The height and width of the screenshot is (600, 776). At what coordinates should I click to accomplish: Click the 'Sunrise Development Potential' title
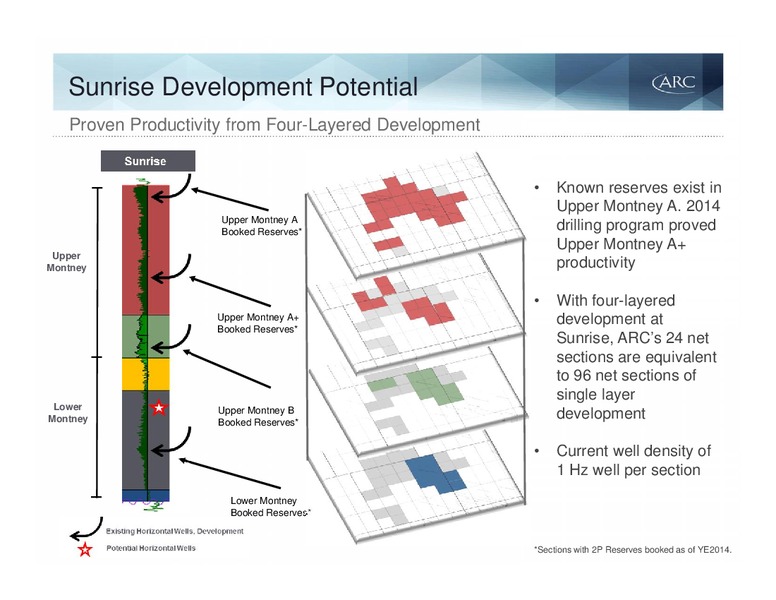[243, 86]
